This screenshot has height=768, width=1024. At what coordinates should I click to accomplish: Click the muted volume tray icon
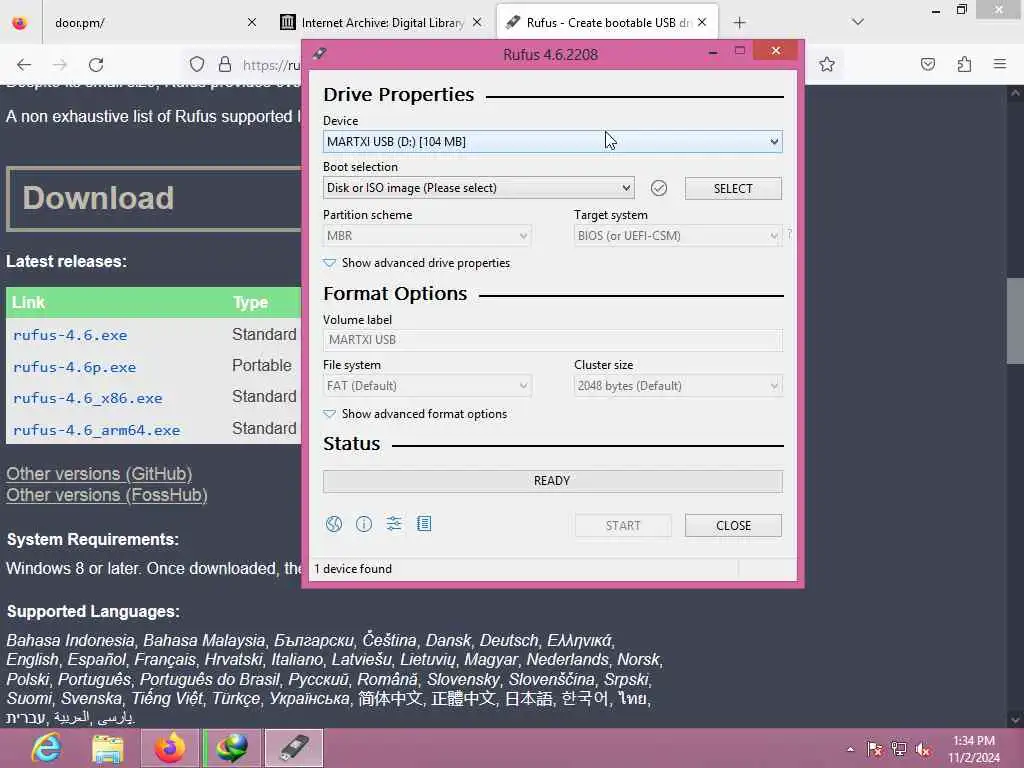pyautogui.click(x=923, y=749)
